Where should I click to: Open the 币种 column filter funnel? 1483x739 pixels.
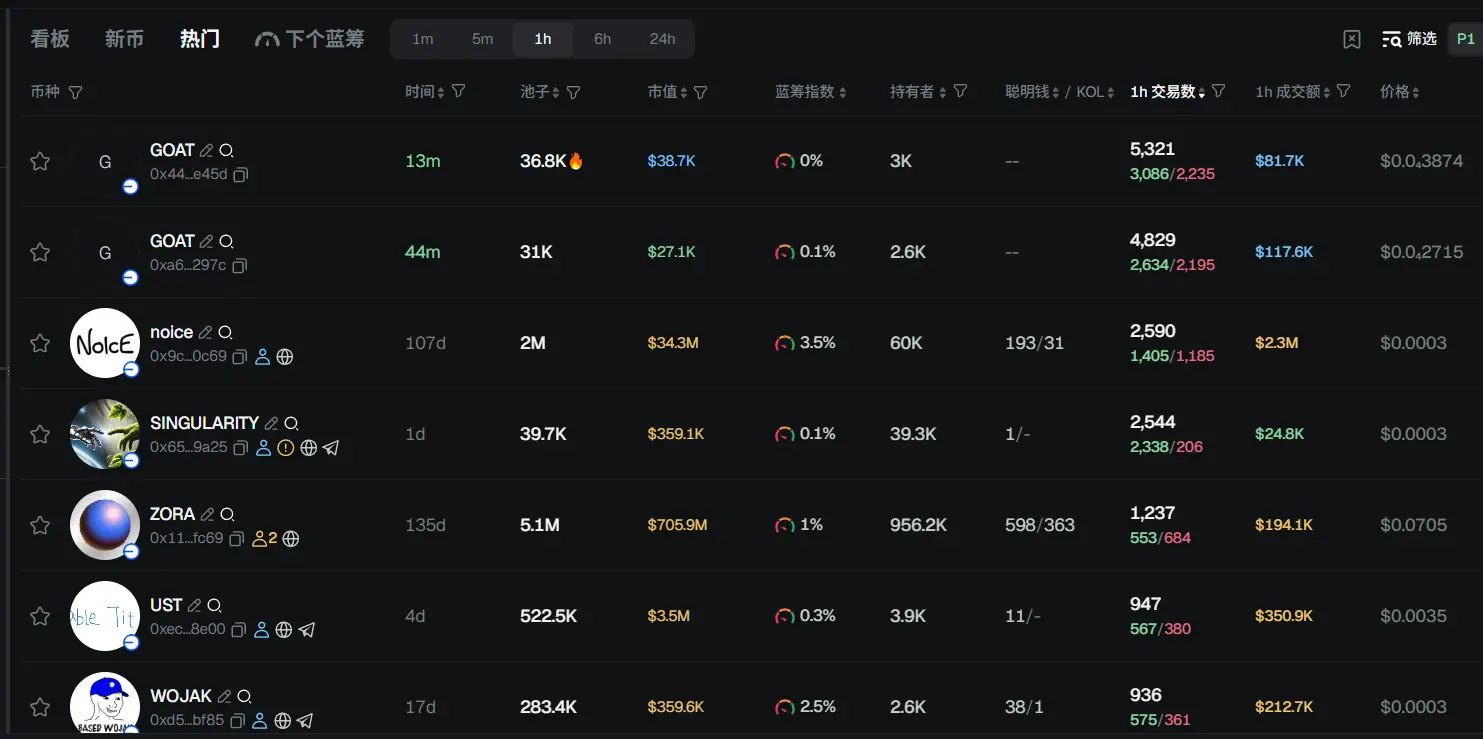pyautogui.click(x=75, y=92)
